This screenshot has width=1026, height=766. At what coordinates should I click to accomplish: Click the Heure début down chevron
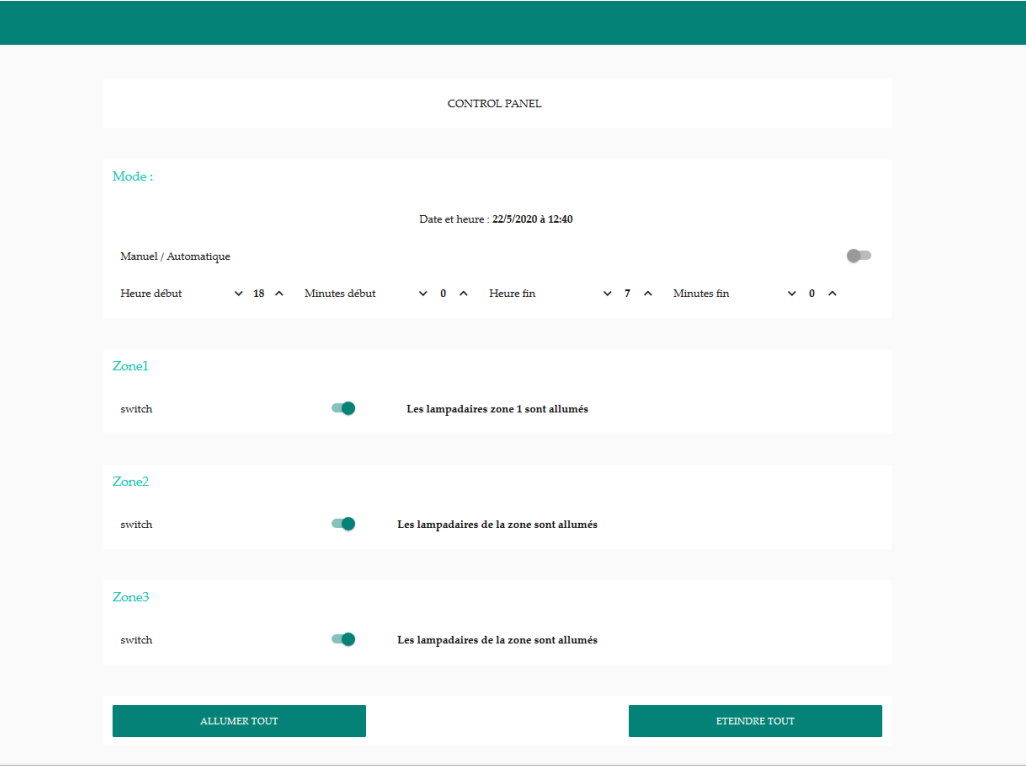point(238,293)
